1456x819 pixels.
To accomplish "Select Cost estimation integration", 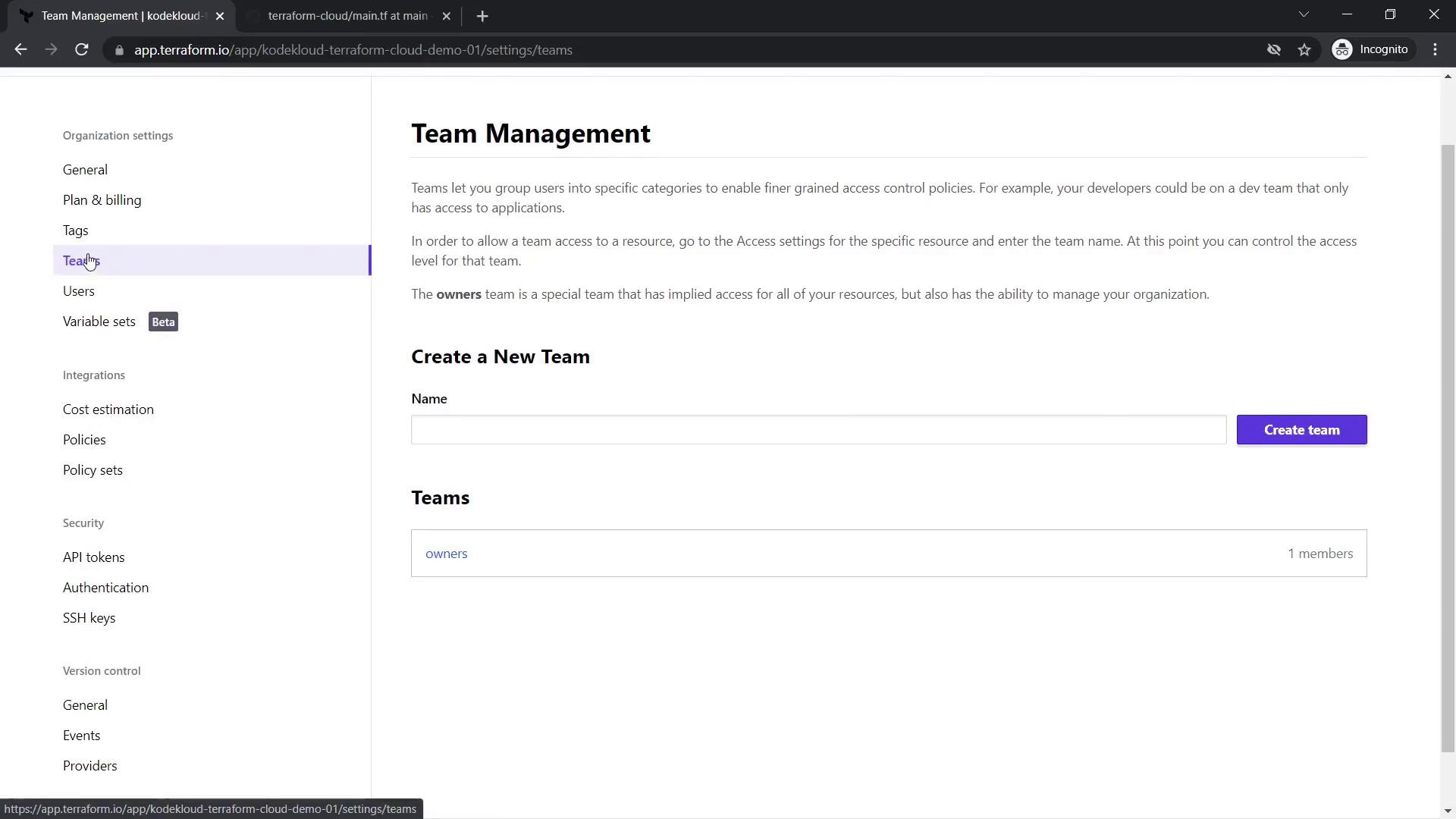I will click(108, 409).
